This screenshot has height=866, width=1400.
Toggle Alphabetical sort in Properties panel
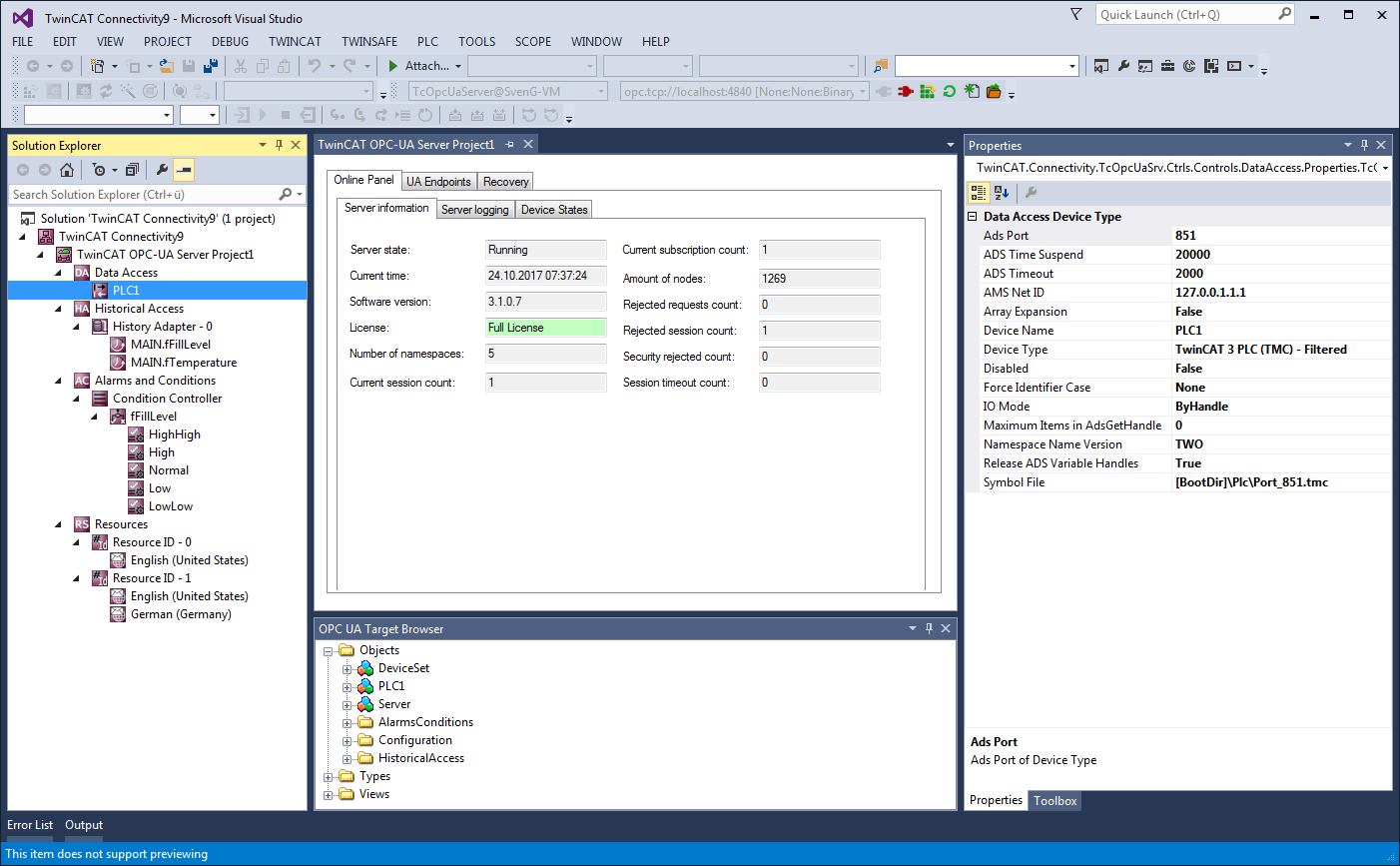click(x=1002, y=193)
